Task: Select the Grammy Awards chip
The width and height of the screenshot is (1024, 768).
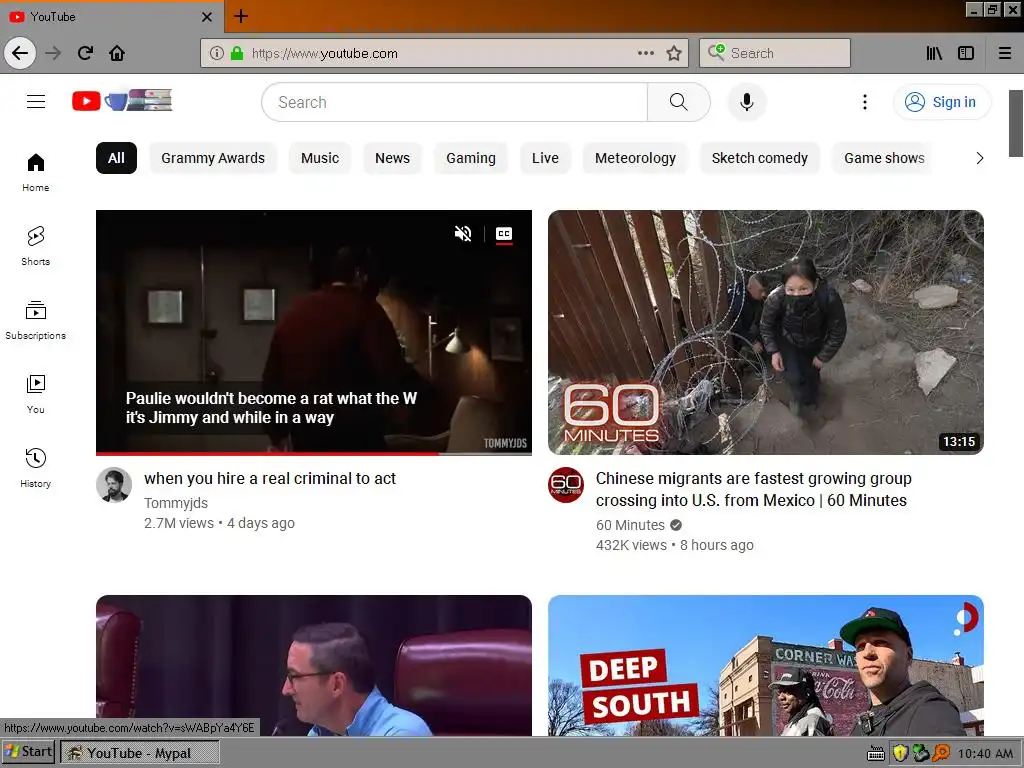Action: coord(213,158)
